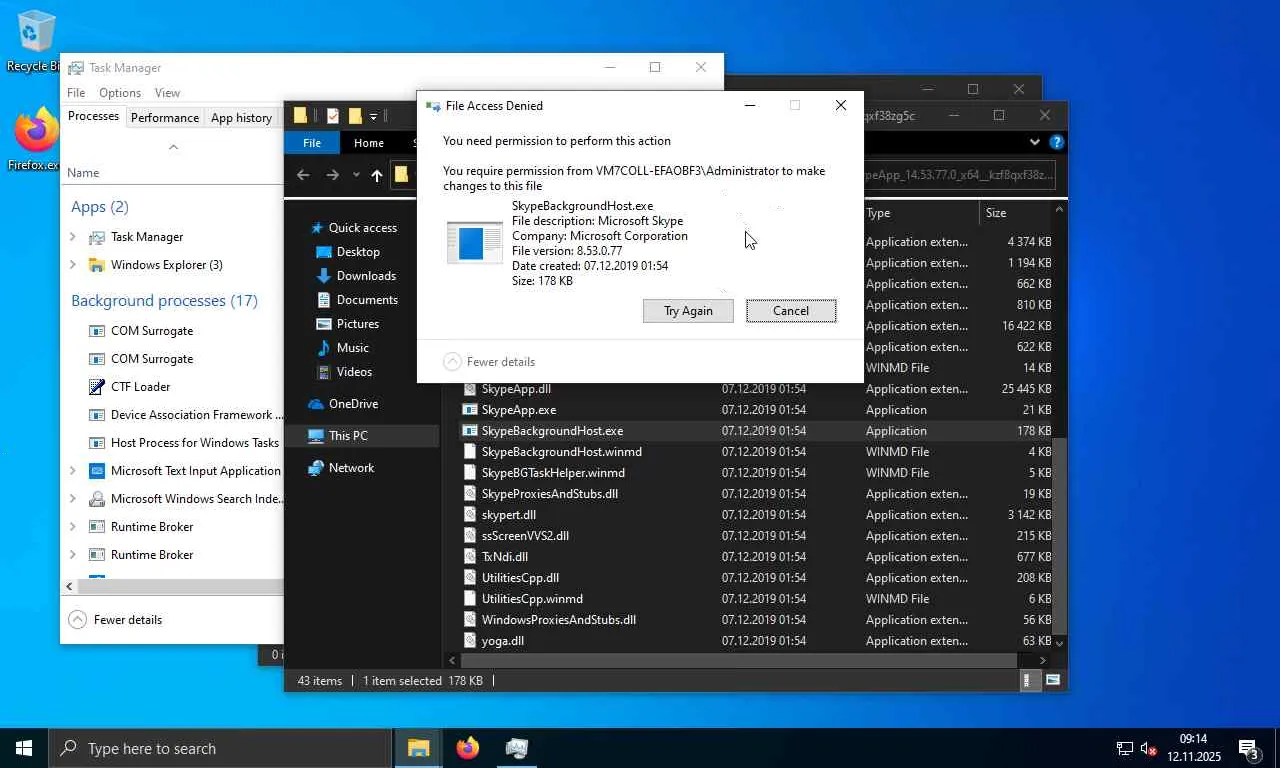The width and height of the screenshot is (1280, 768).
Task: Collapse Task Manager with Fewer details
Action: pos(115,619)
